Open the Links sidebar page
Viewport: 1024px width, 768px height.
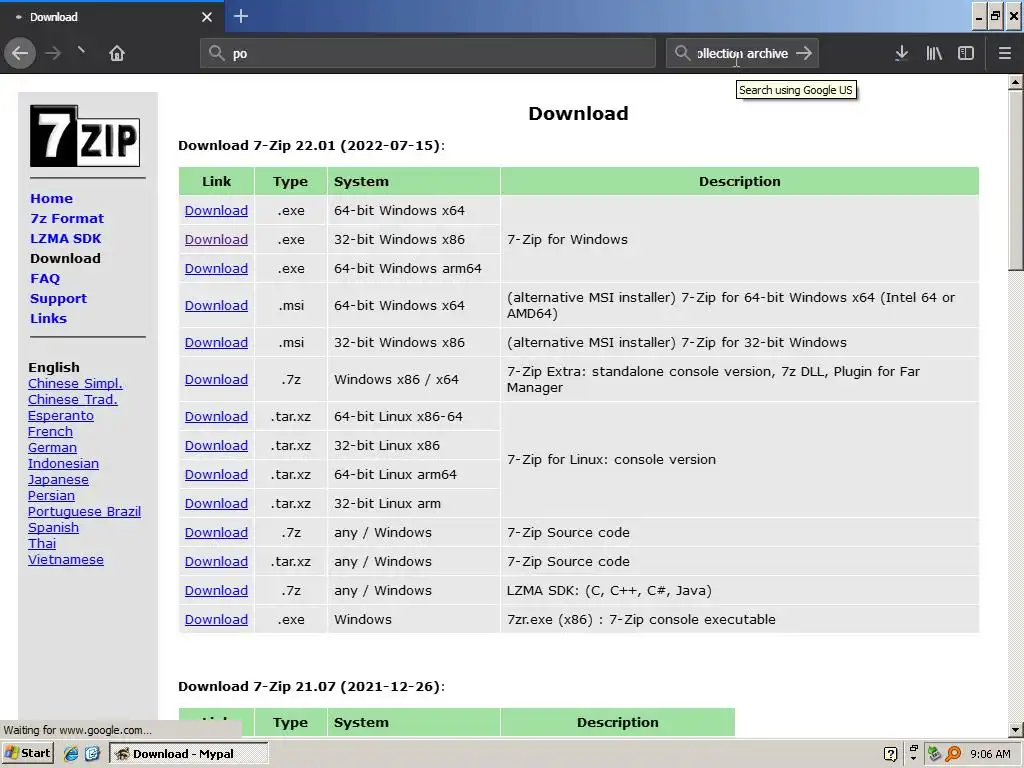click(x=48, y=319)
